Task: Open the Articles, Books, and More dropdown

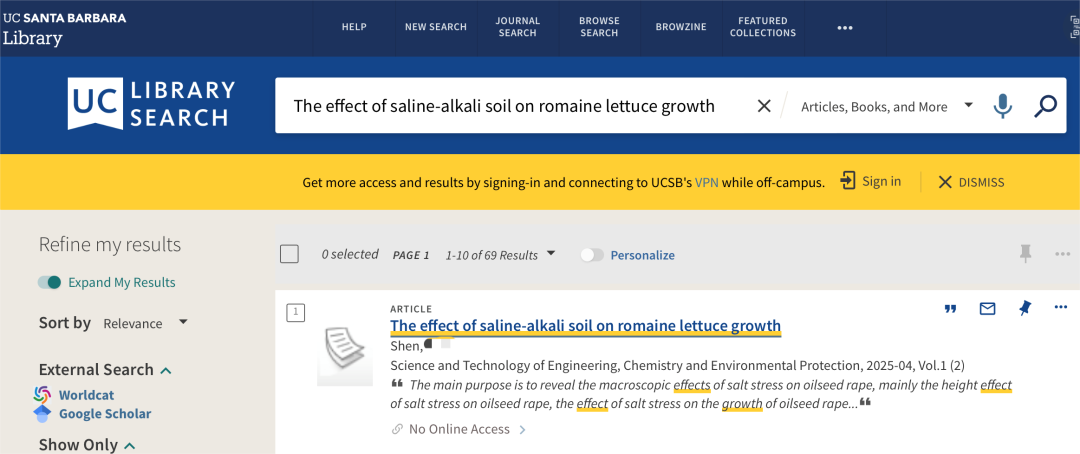Action: [x=887, y=106]
